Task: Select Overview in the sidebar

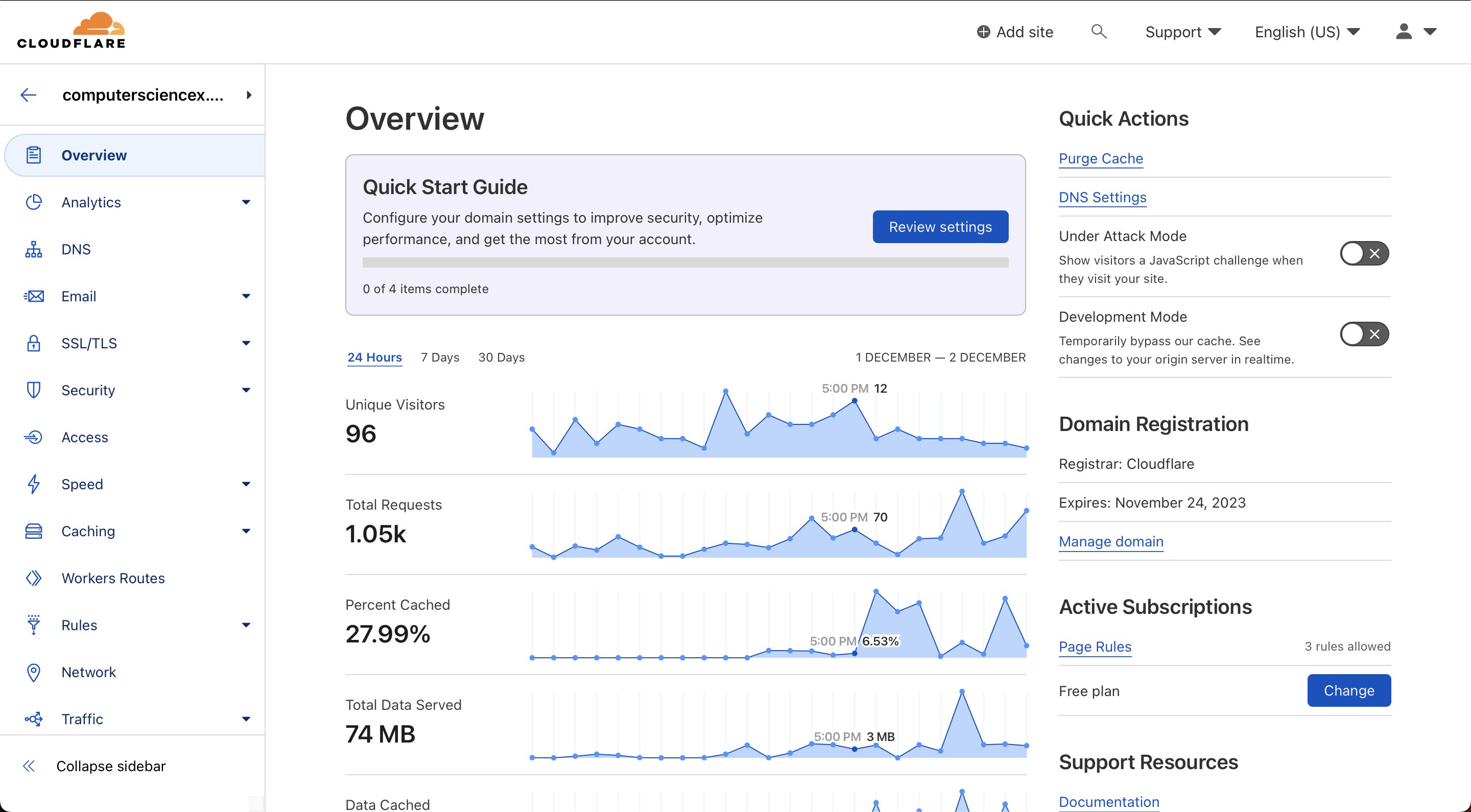Action: [135, 155]
